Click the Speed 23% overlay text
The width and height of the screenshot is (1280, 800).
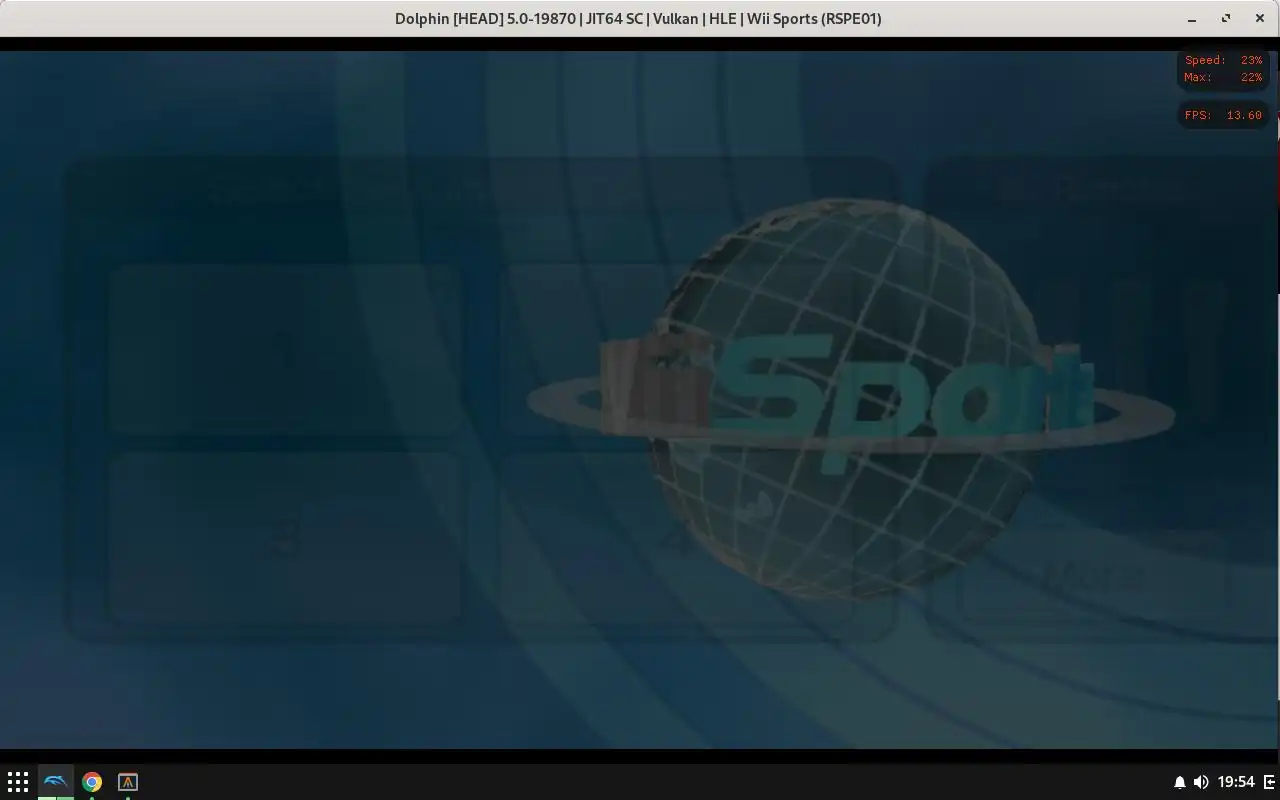pyautogui.click(x=1223, y=60)
